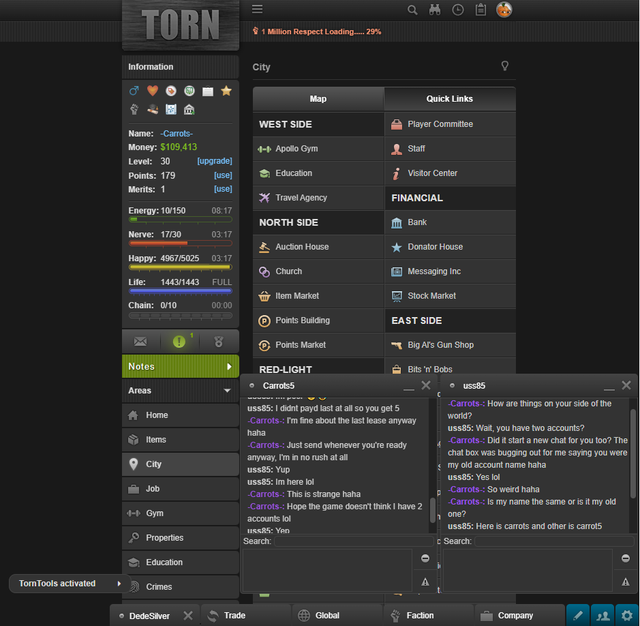
Task: Open the Faction chat tab
Action: click(429, 615)
